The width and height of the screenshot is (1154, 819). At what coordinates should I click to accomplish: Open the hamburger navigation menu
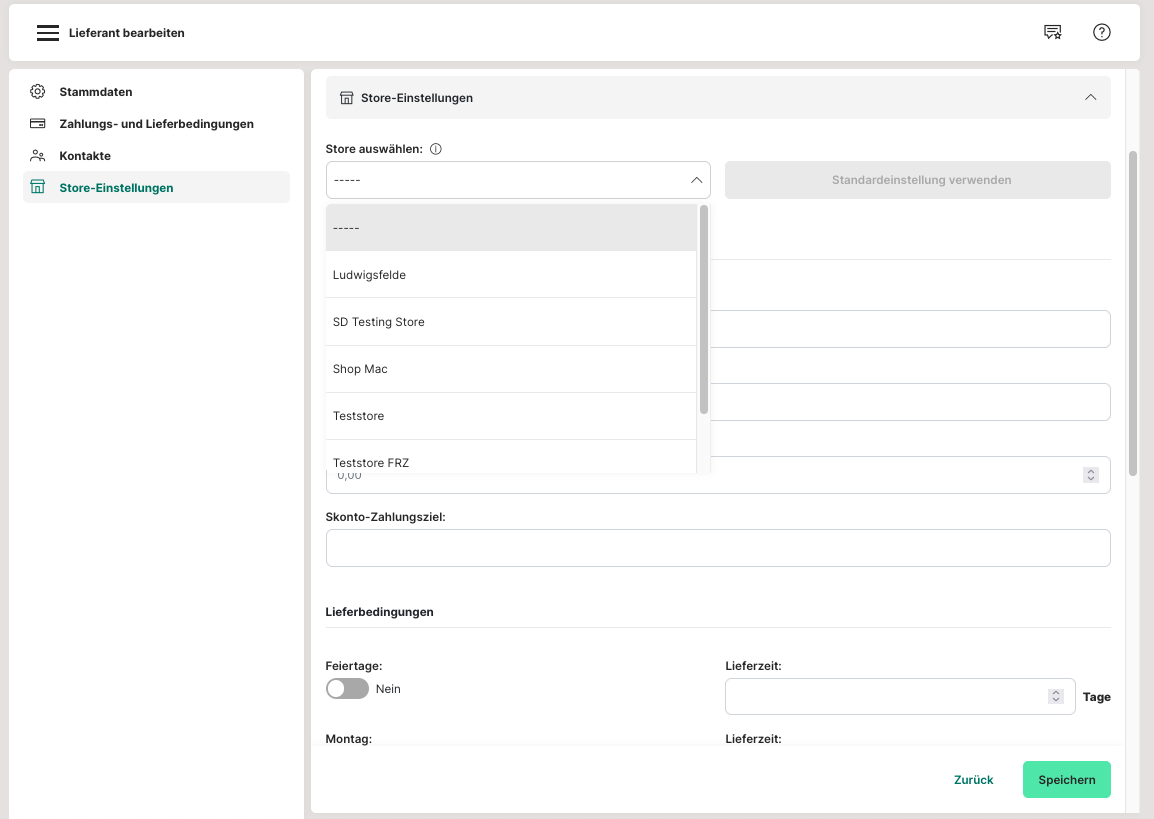tap(48, 33)
